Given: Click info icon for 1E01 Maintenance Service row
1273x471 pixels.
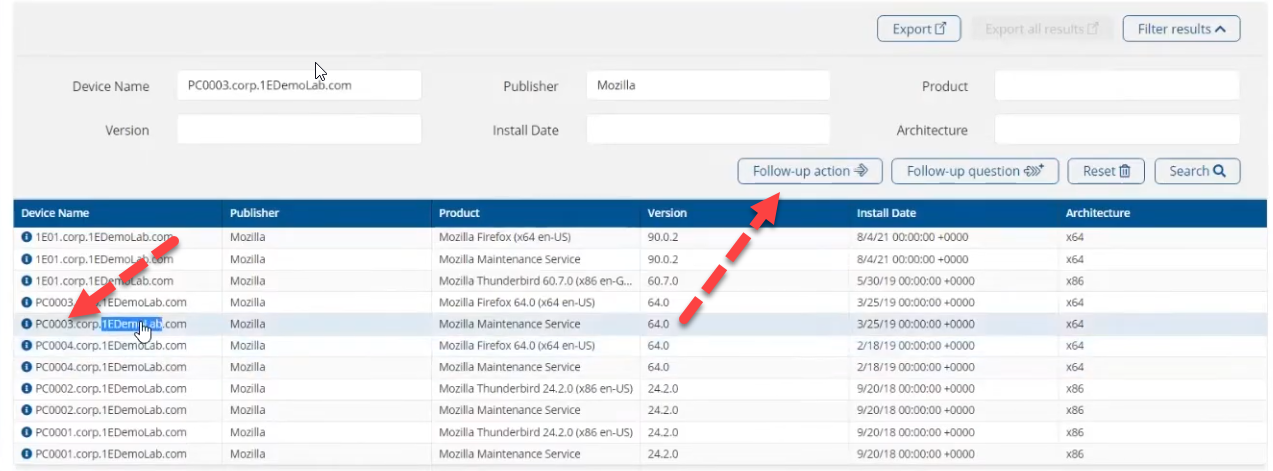Looking at the screenshot, I should (27, 260).
